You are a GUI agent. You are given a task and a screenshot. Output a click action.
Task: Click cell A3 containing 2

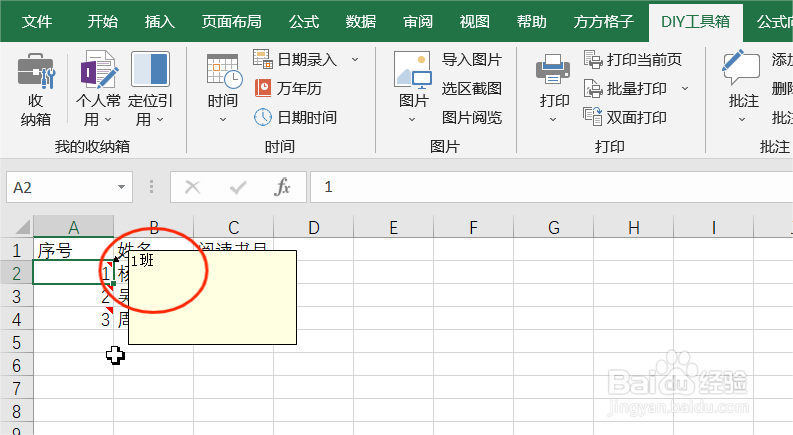tap(73, 296)
